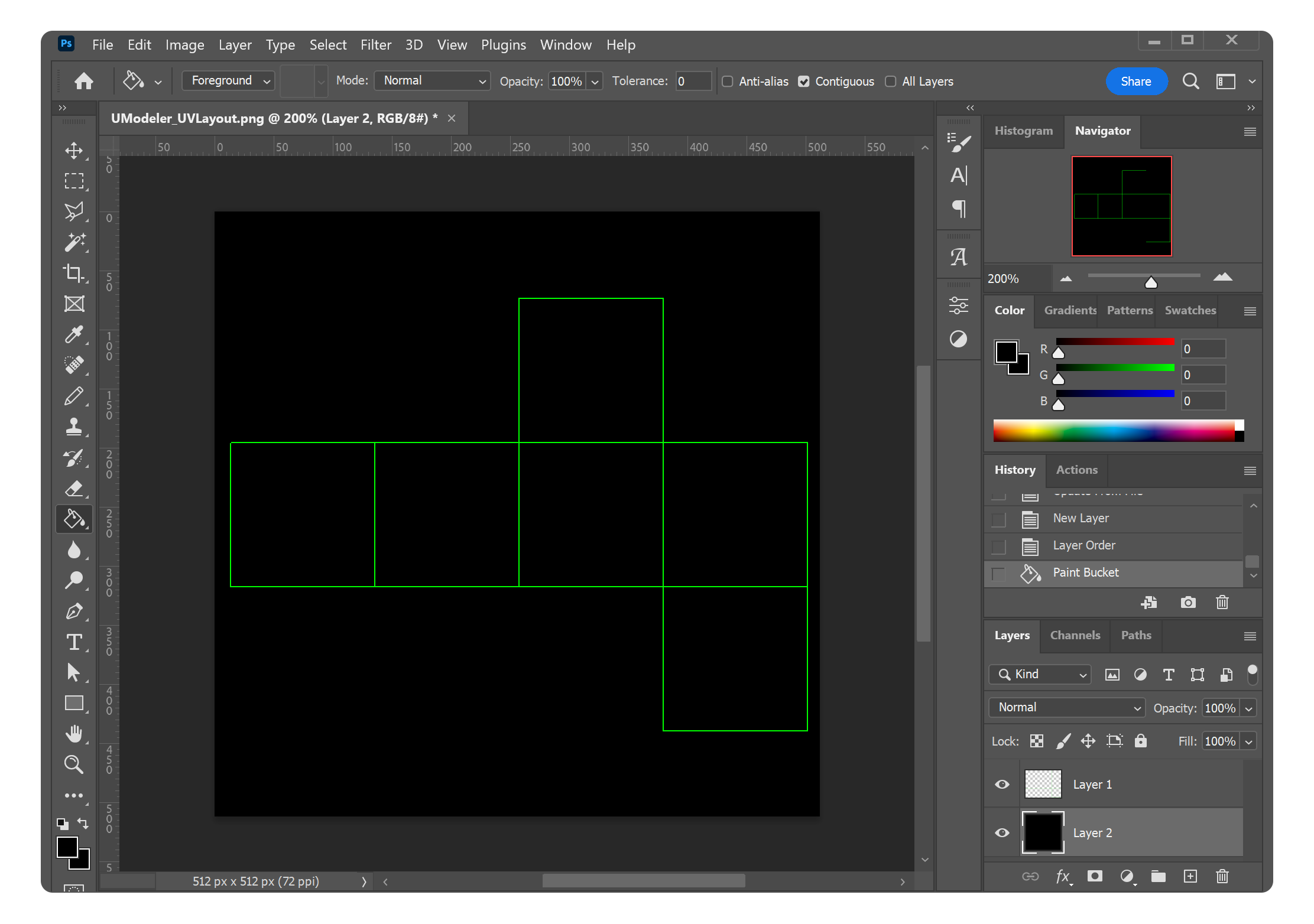
Task: Switch to the Histogram tab
Action: point(1024,131)
